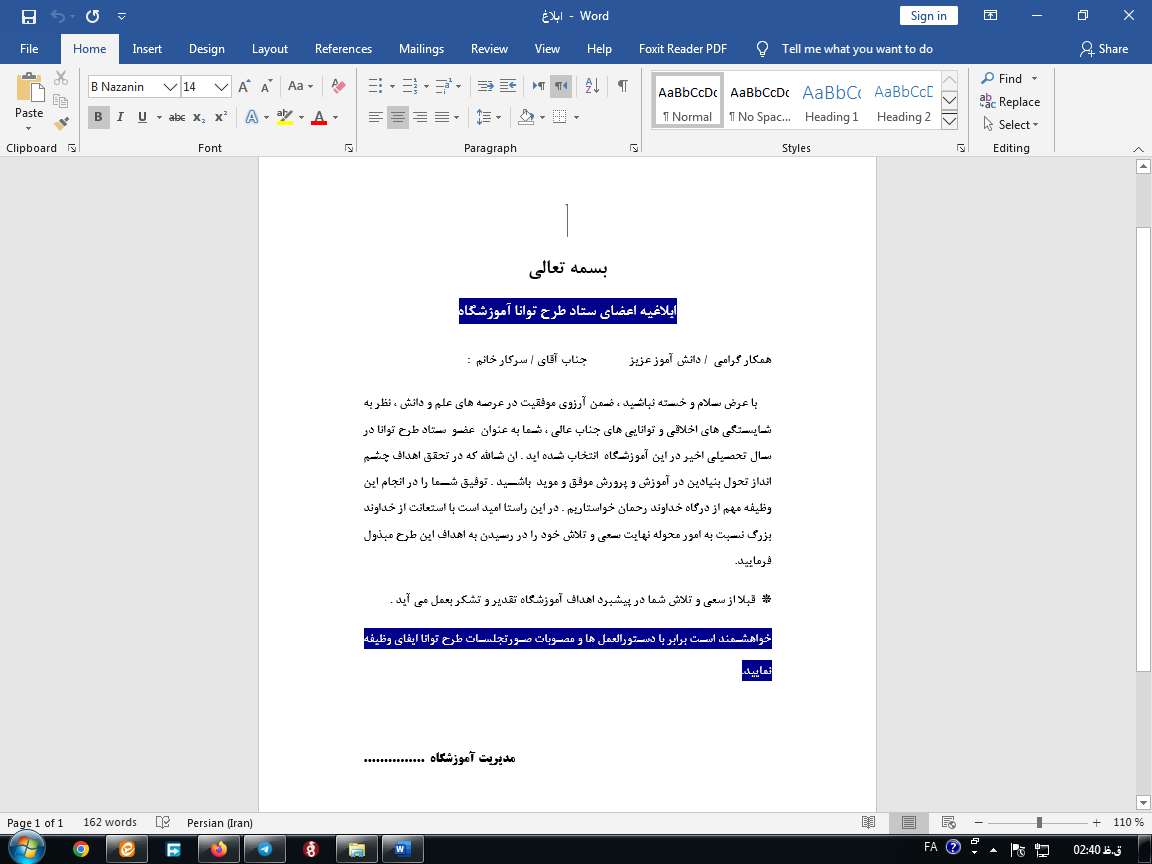Viewport: 1152px width, 864px height.
Task: Click the red font color swatch
Action: [319, 118]
